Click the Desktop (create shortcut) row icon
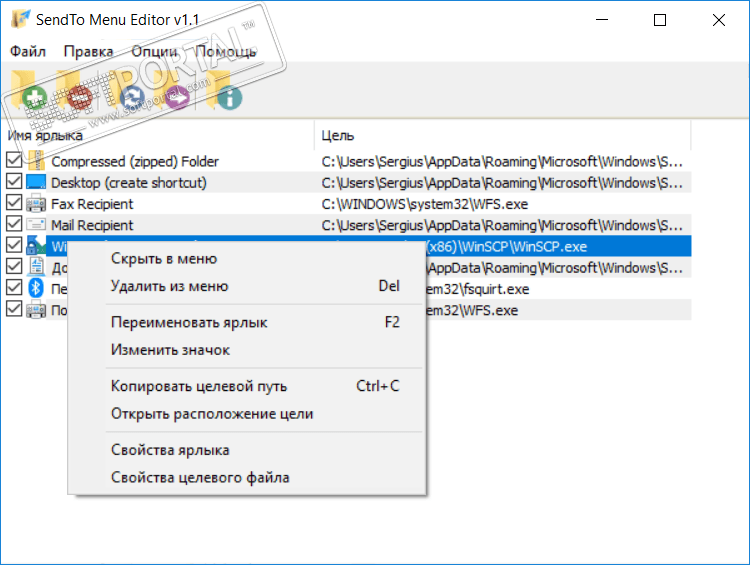This screenshot has height=565, width=750. tap(36, 182)
